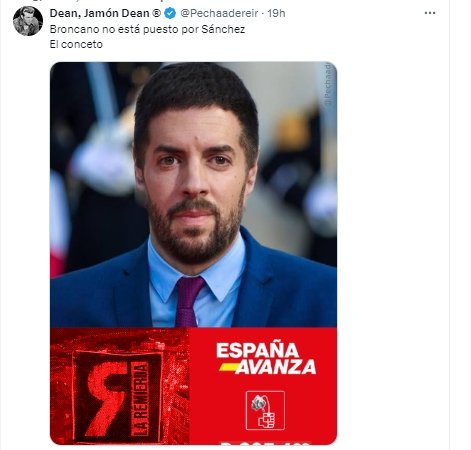Image resolution: width=471 pixels, height=450 pixels.
Task: Open the @Pechaadereir handle link
Action: pos(219,13)
